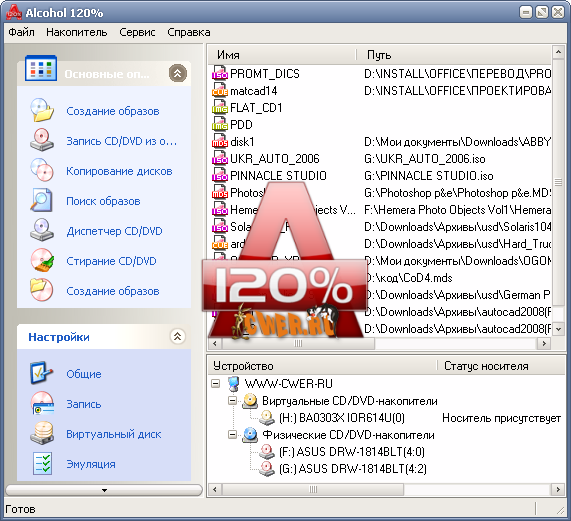The width and height of the screenshot is (571, 521).
Task: Click the Копирование дисков icon
Action: pos(42,170)
